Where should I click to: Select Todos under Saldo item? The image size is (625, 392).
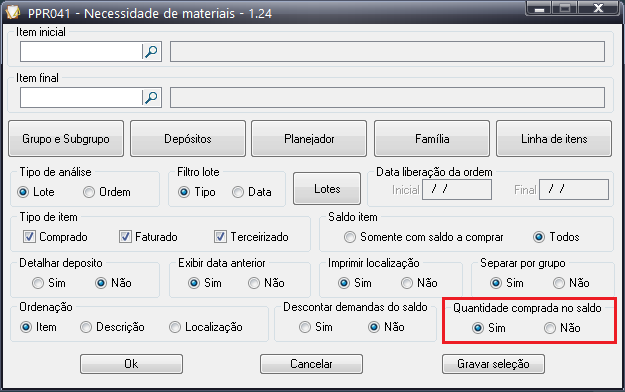tap(539, 237)
